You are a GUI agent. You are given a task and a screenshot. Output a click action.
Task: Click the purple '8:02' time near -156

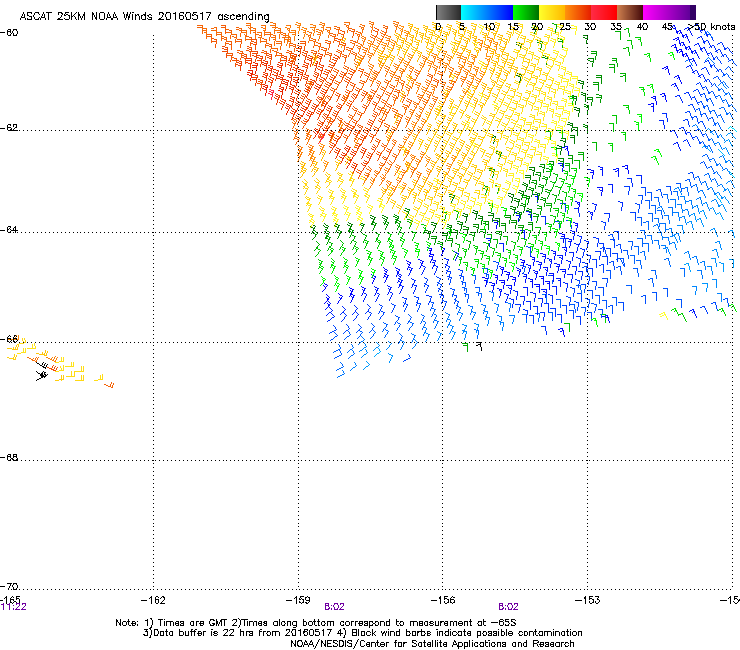coord(508,607)
